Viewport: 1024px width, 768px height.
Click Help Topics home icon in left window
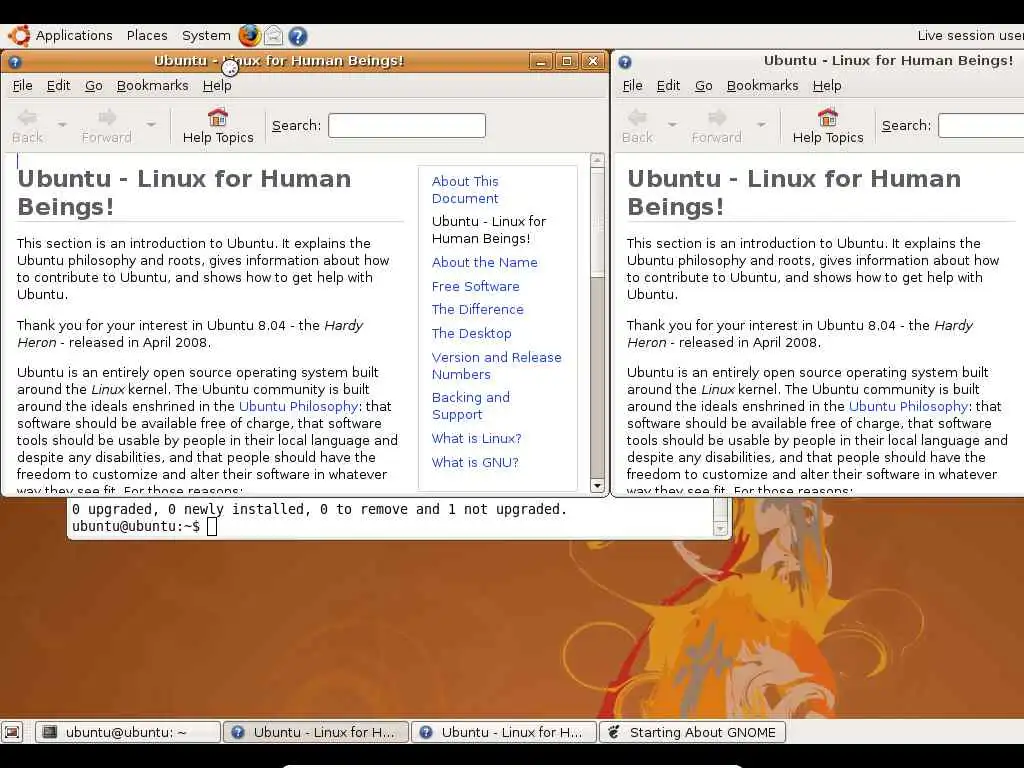(217, 118)
